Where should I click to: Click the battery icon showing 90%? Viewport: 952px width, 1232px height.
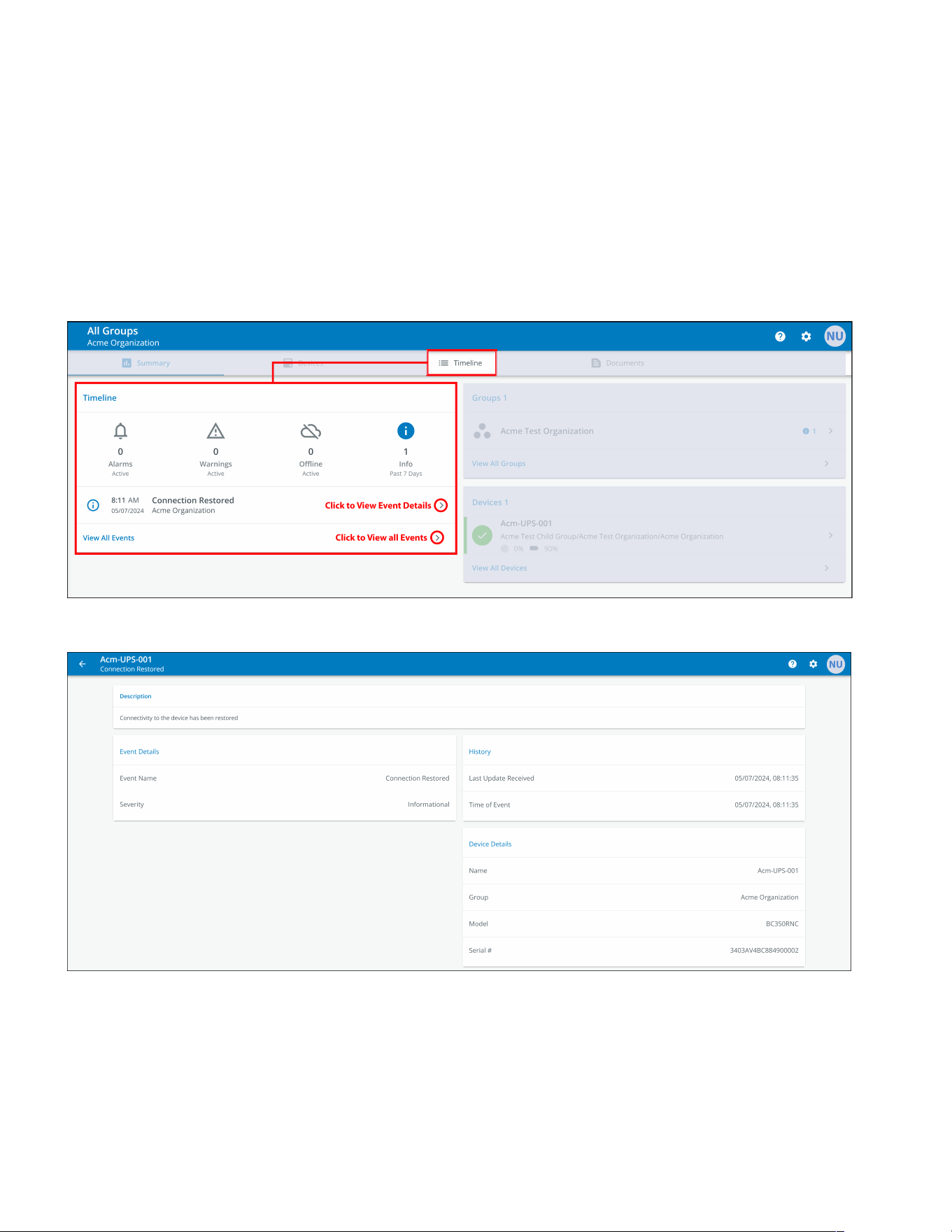point(534,548)
